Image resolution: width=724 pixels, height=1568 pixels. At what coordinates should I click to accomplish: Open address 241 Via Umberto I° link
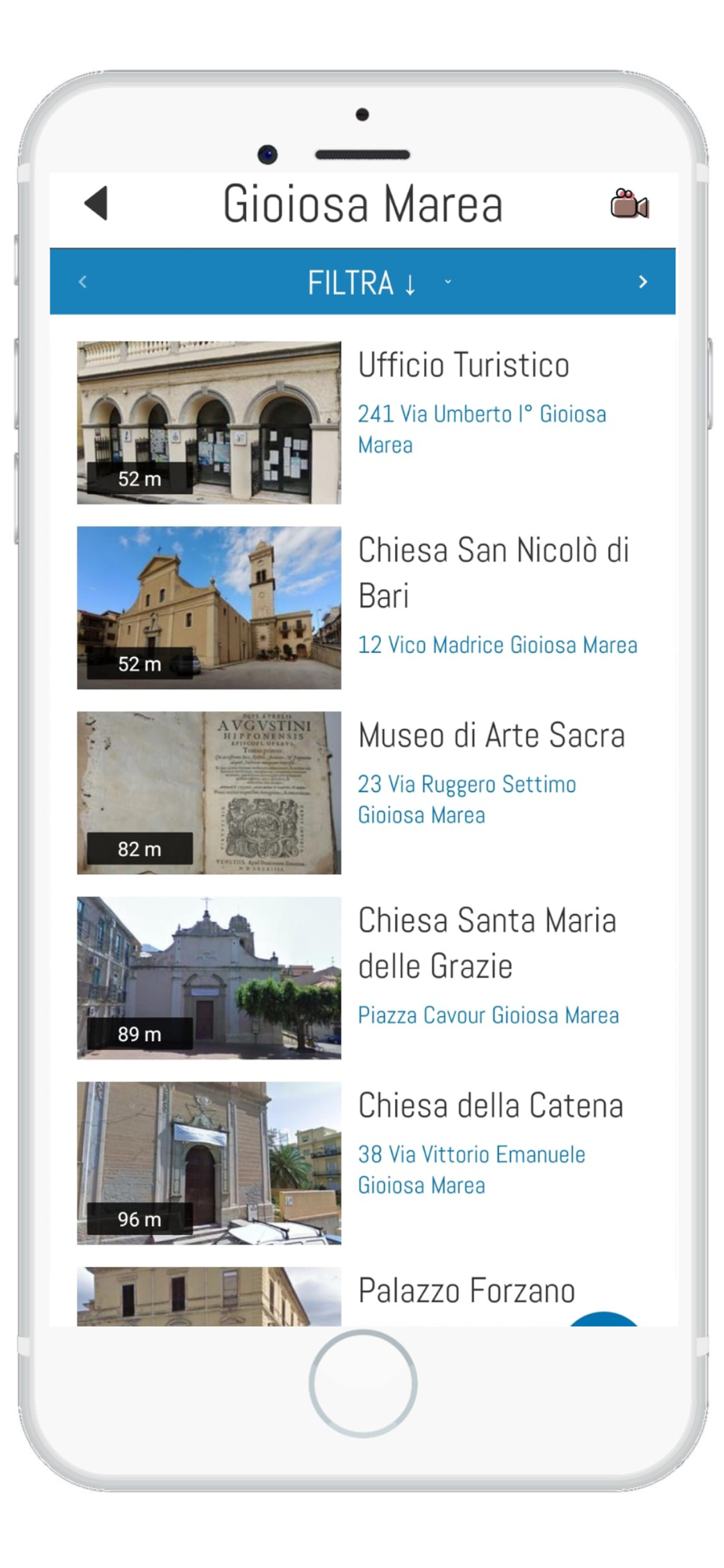[x=482, y=429]
